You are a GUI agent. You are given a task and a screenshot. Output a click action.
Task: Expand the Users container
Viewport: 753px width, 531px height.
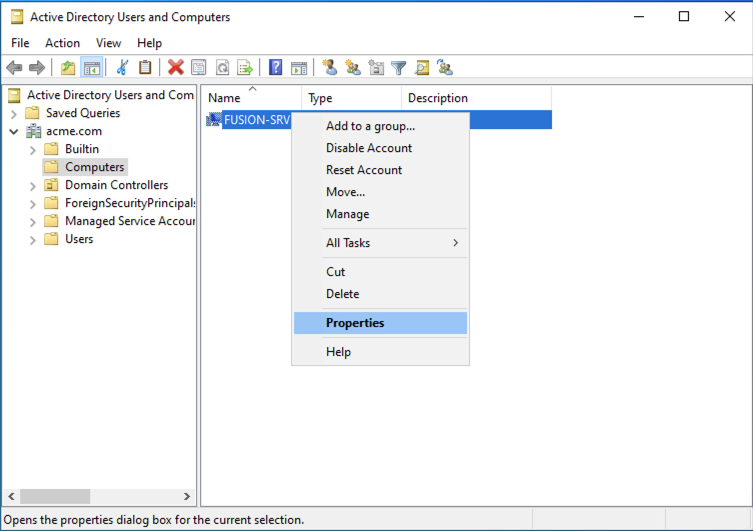point(33,240)
